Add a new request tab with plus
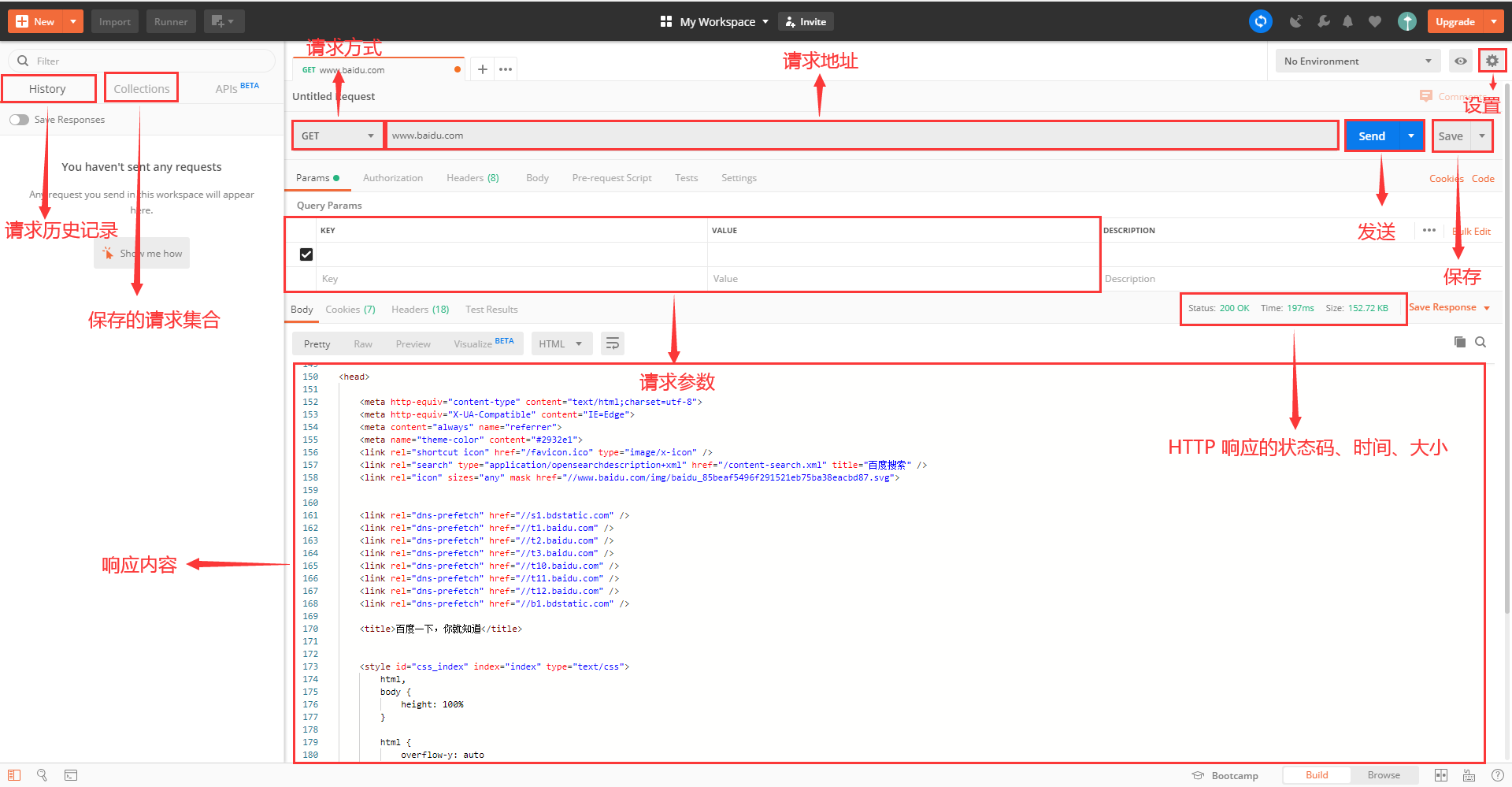 483,69
